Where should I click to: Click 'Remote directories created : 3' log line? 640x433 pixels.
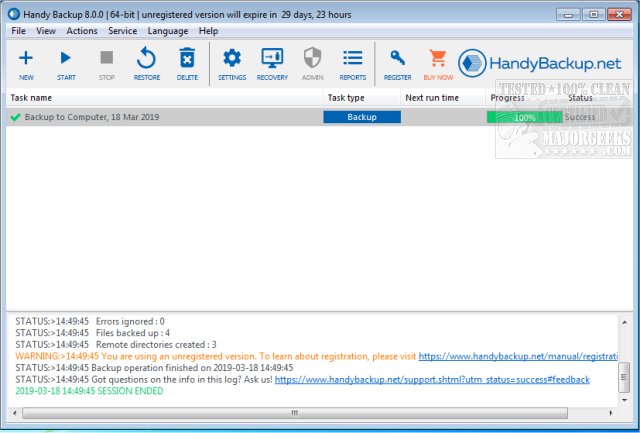pos(116,345)
